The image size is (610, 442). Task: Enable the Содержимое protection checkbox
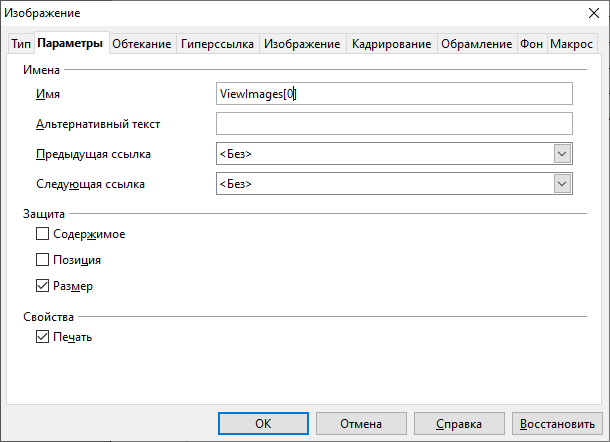(x=42, y=234)
